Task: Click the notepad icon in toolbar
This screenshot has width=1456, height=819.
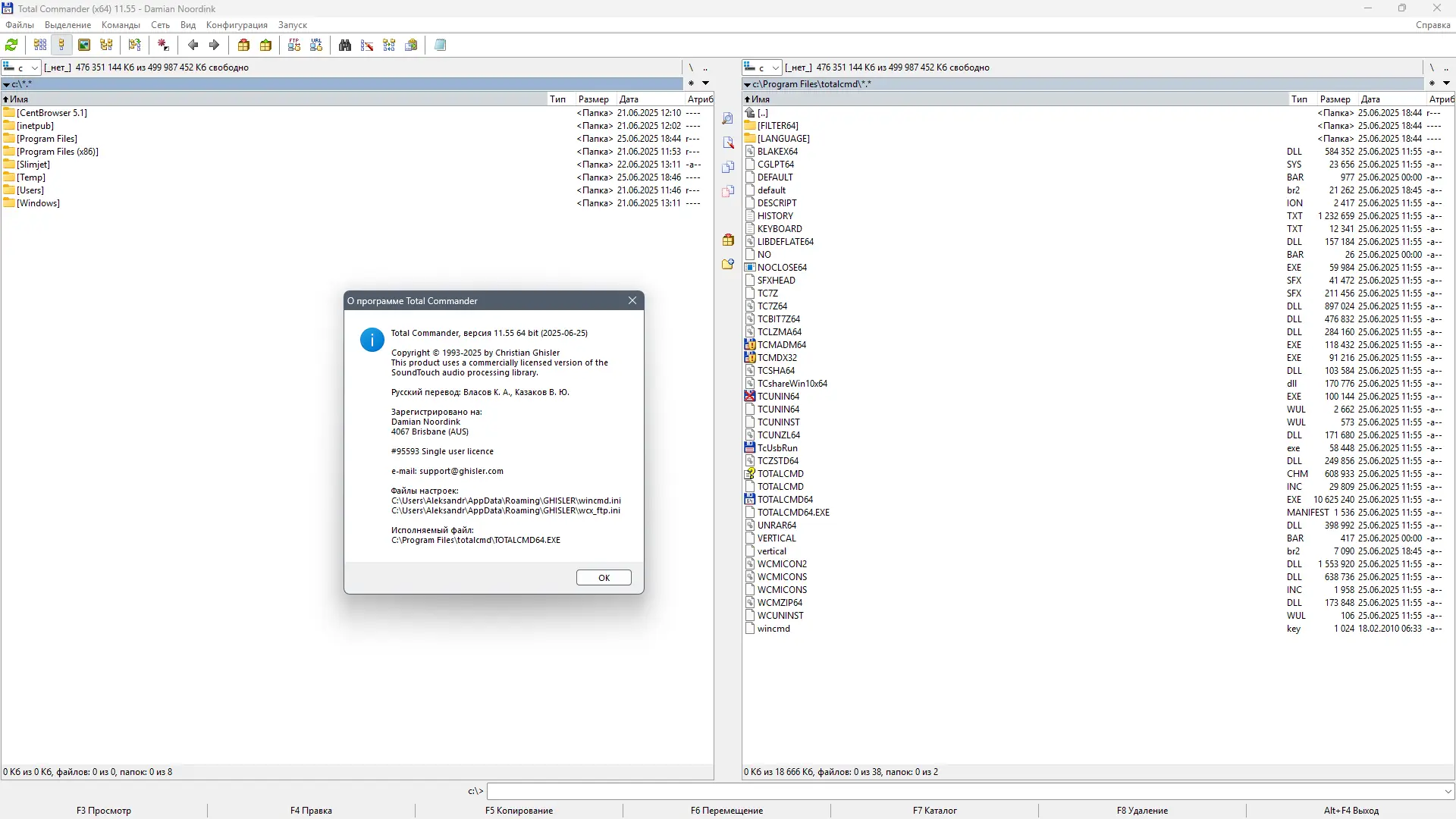Action: [x=440, y=45]
